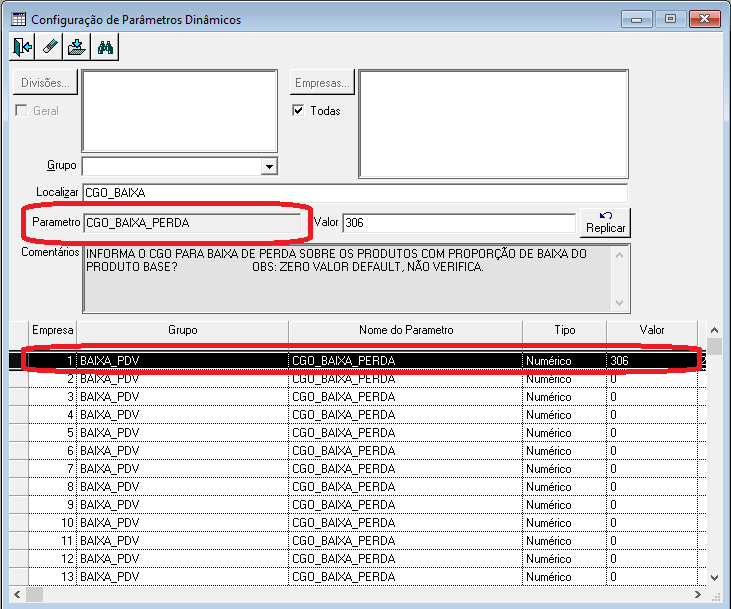The image size is (731, 609).
Task: Click the Divisões... button
Action: point(45,83)
